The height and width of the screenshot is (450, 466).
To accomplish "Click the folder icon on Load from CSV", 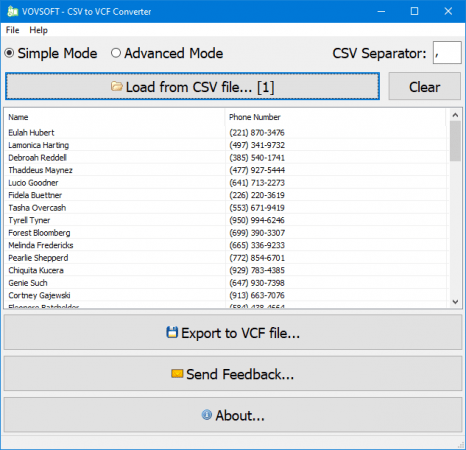I will (x=117, y=86).
